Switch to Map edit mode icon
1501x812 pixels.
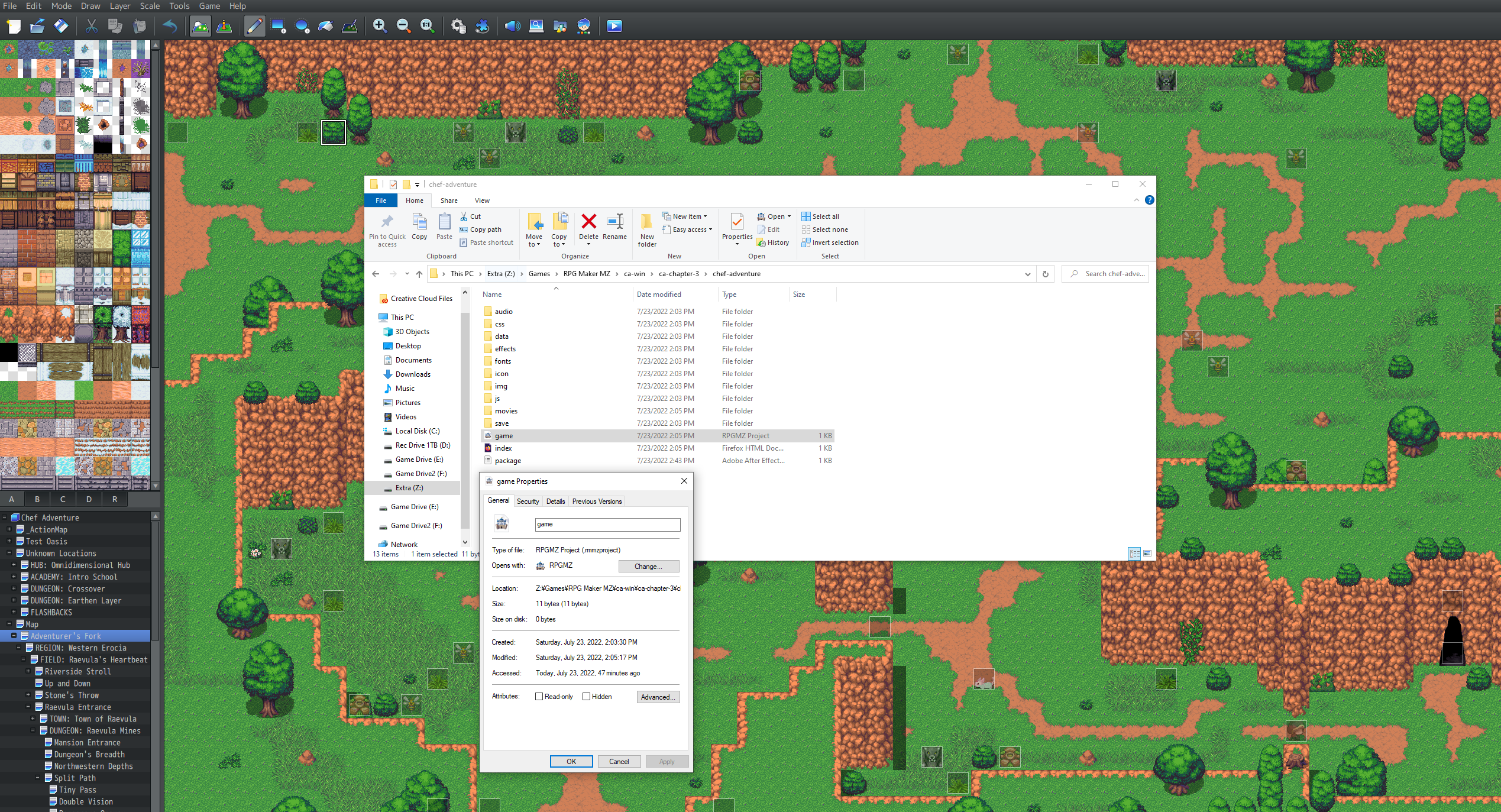pyautogui.click(x=200, y=26)
